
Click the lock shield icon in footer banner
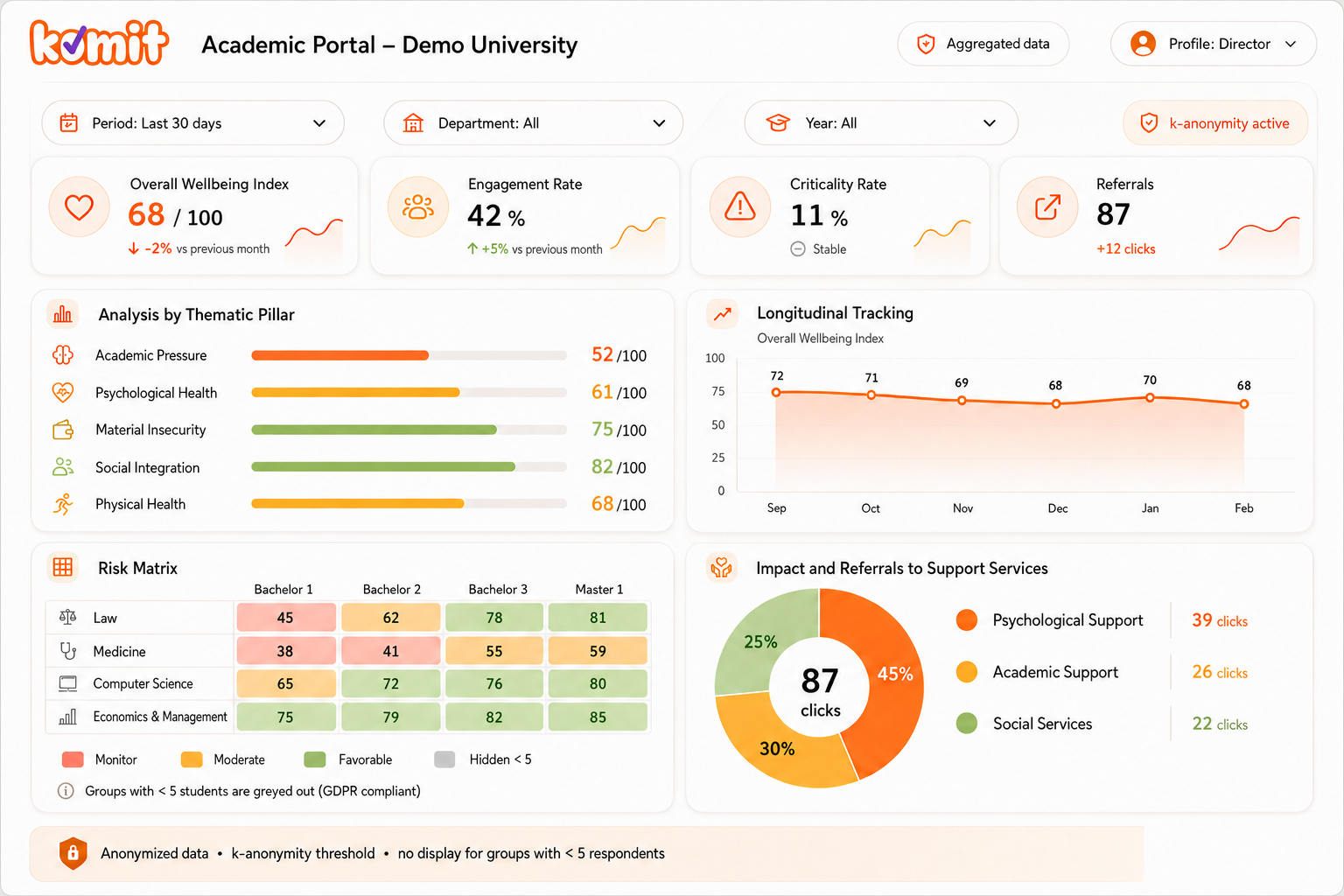73,852
